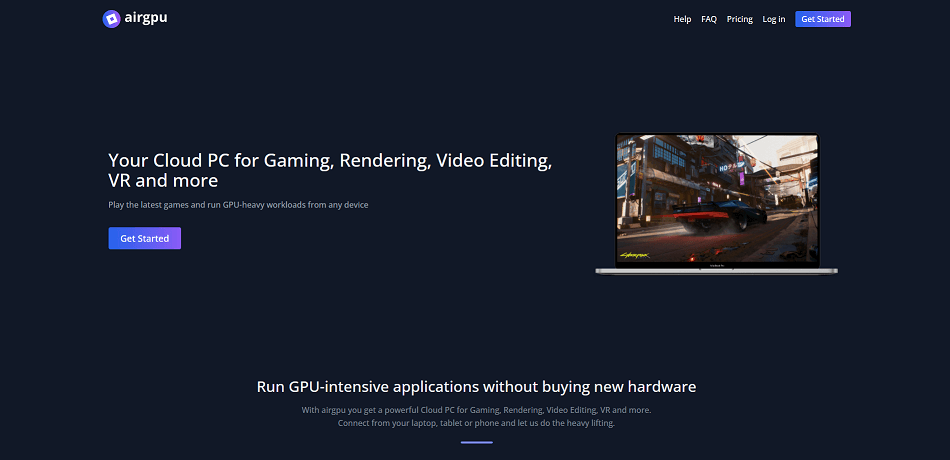Click the yellow Cyberpunk logo on laptop screen
This screenshot has width=950, height=460.
click(x=637, y=255)
